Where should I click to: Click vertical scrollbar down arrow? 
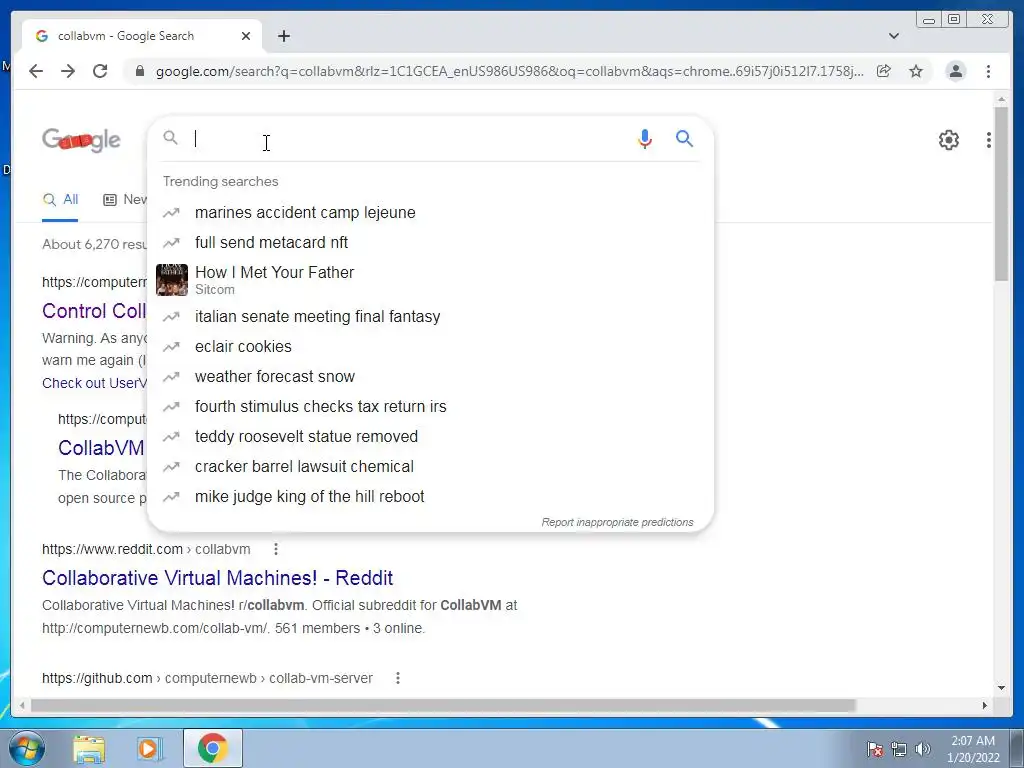pos(1001,688)
